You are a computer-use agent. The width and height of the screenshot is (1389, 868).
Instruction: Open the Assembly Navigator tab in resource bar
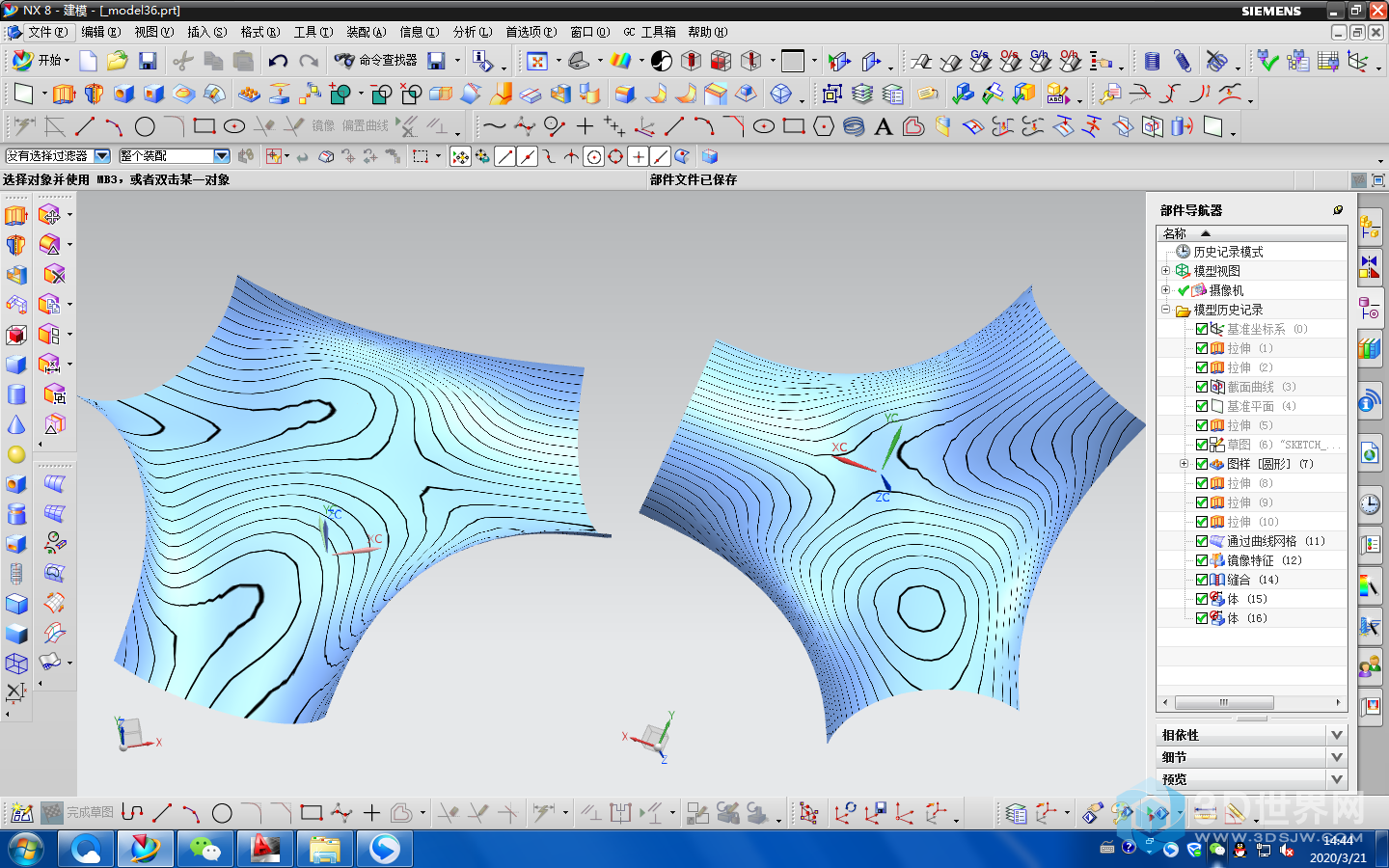click(1370, 229)
